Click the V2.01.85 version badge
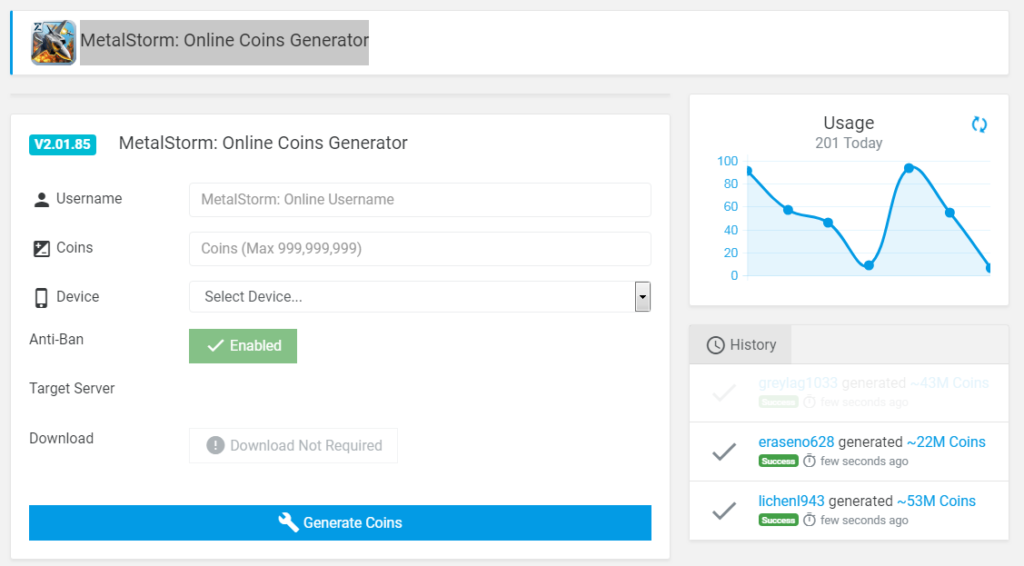The height and width of the screenshot is (566, 1024). pyautogui.click(x=62, y=144)
